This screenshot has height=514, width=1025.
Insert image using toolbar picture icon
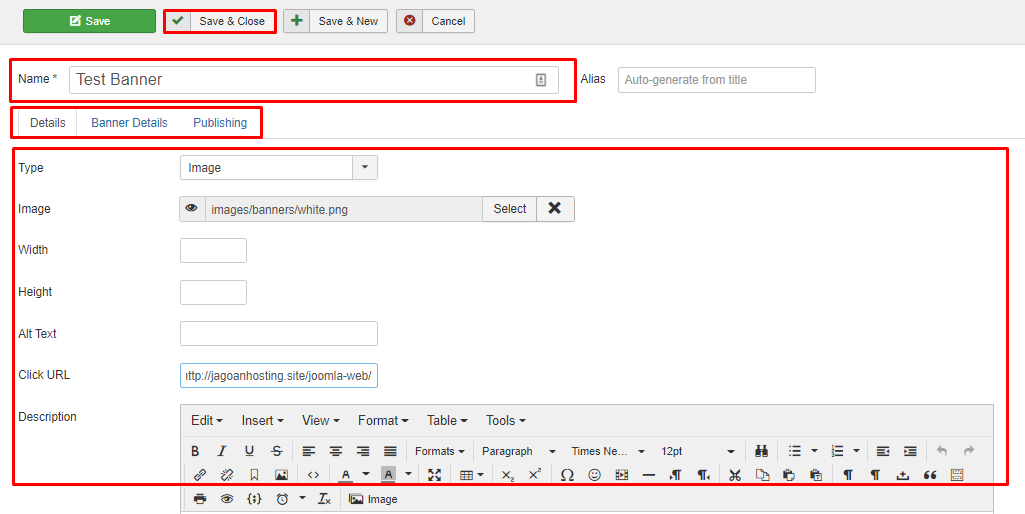click(281, 475)
